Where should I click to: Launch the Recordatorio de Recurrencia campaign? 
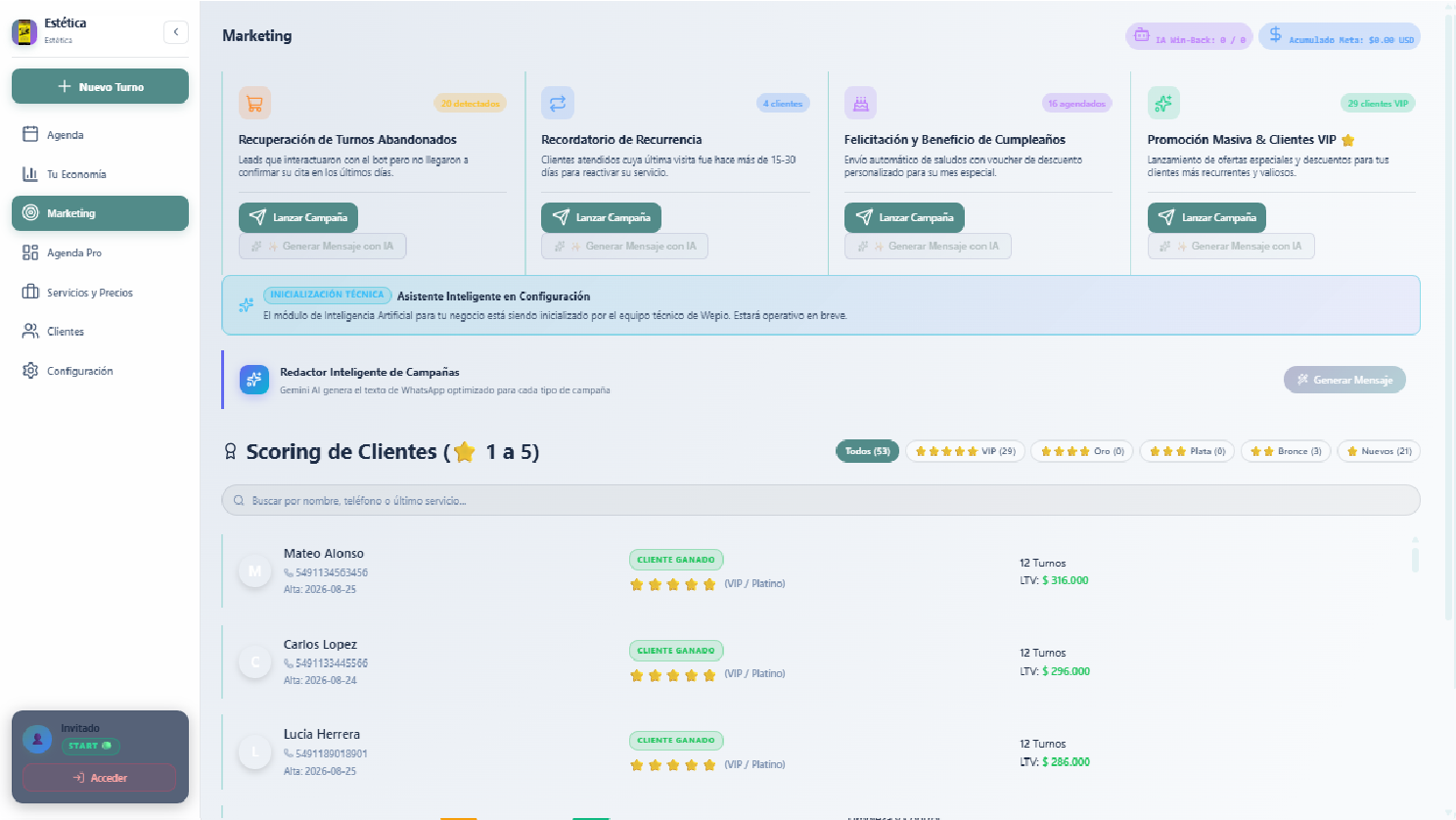point(602,217)
